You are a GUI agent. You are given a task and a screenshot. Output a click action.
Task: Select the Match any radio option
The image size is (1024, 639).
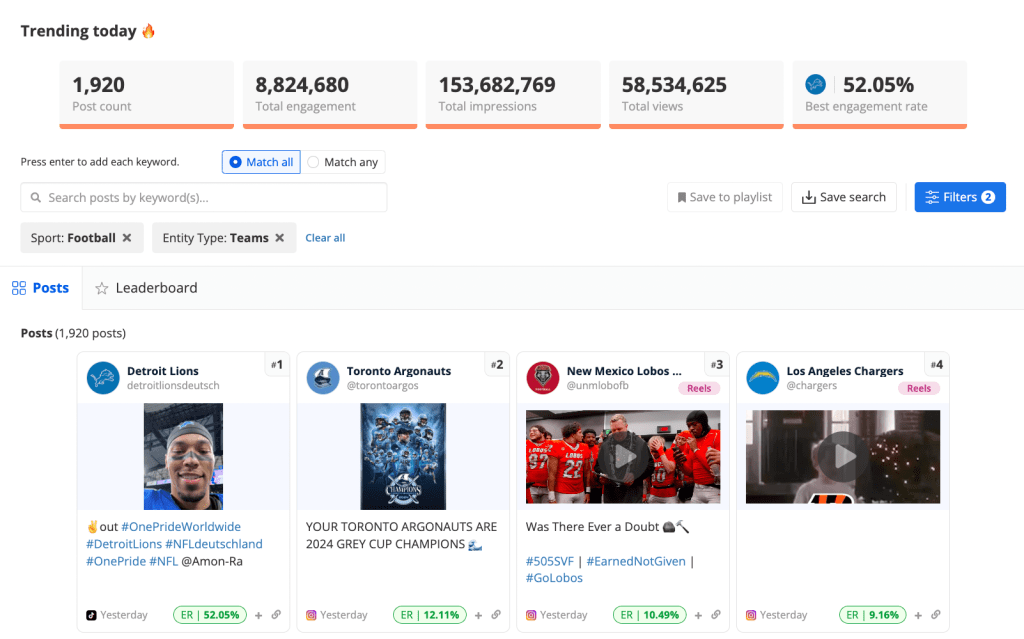coord(314,162)
